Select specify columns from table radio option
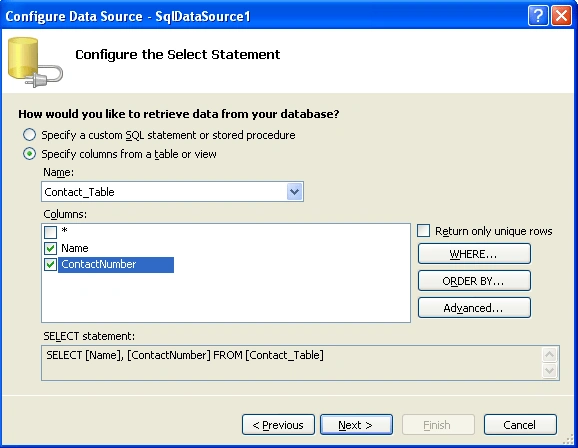Viewport: 578px width, 448px height. pos(29,154)
